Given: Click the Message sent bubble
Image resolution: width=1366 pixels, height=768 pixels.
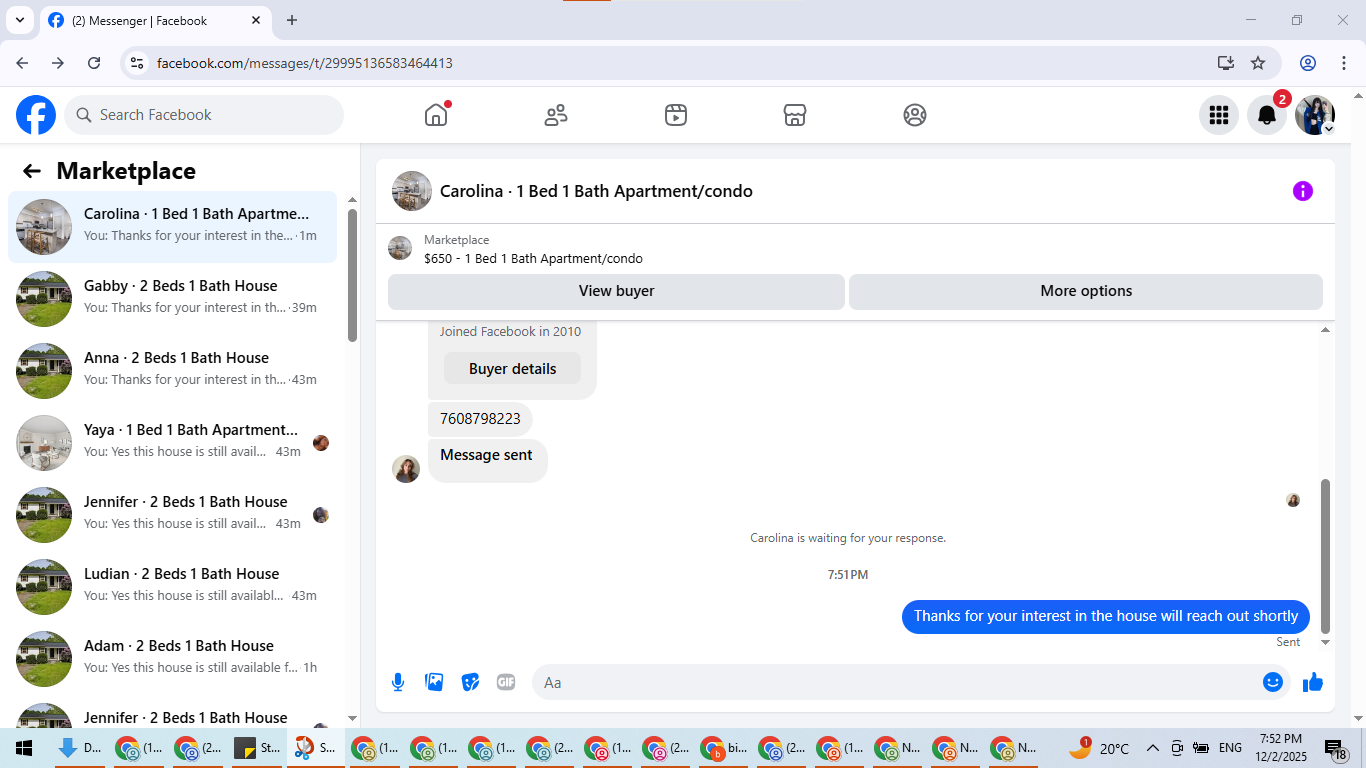Looking at the screenshot, I should coord(487,460).
